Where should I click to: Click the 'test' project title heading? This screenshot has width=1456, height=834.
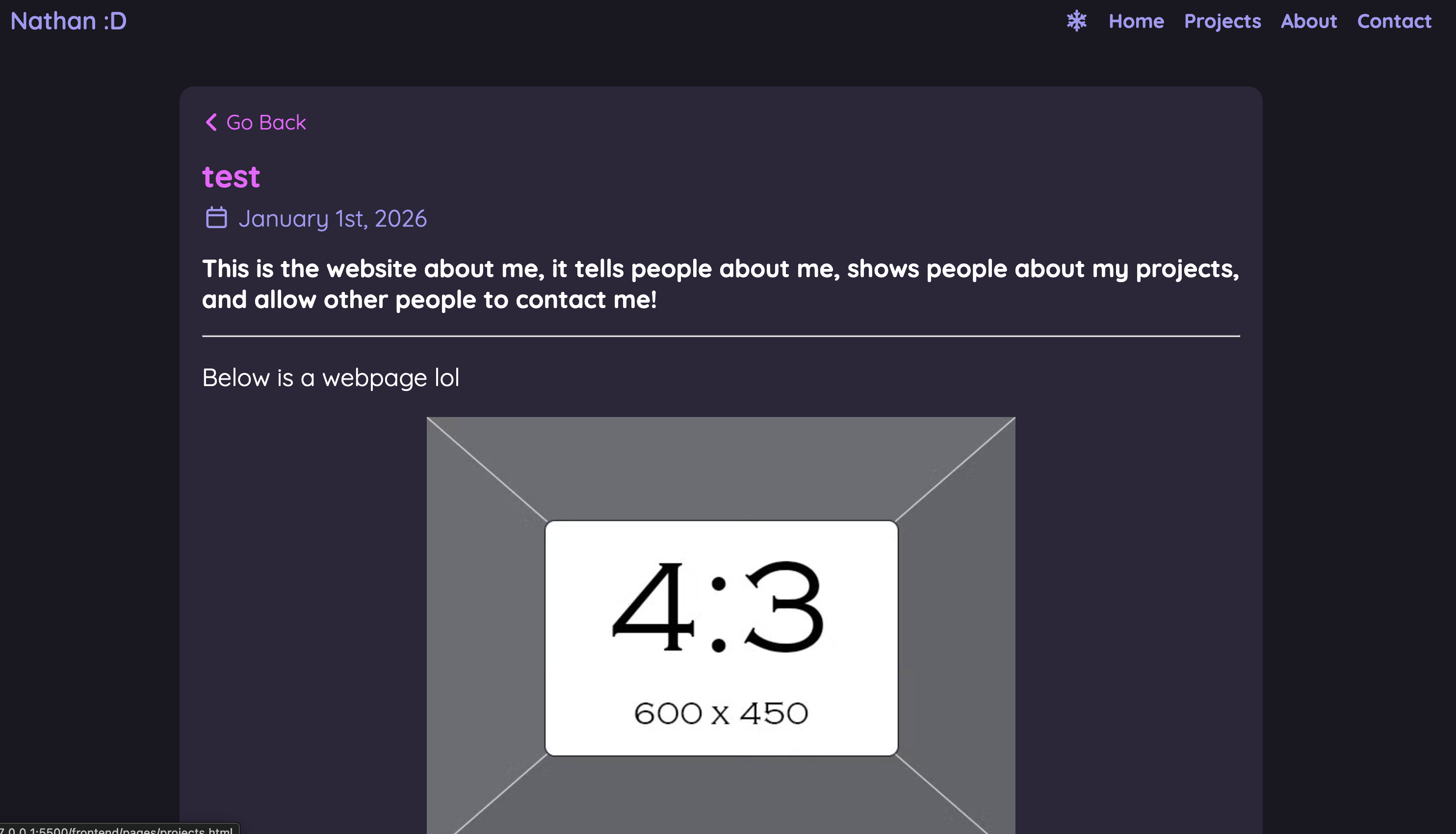click(231, 177)
